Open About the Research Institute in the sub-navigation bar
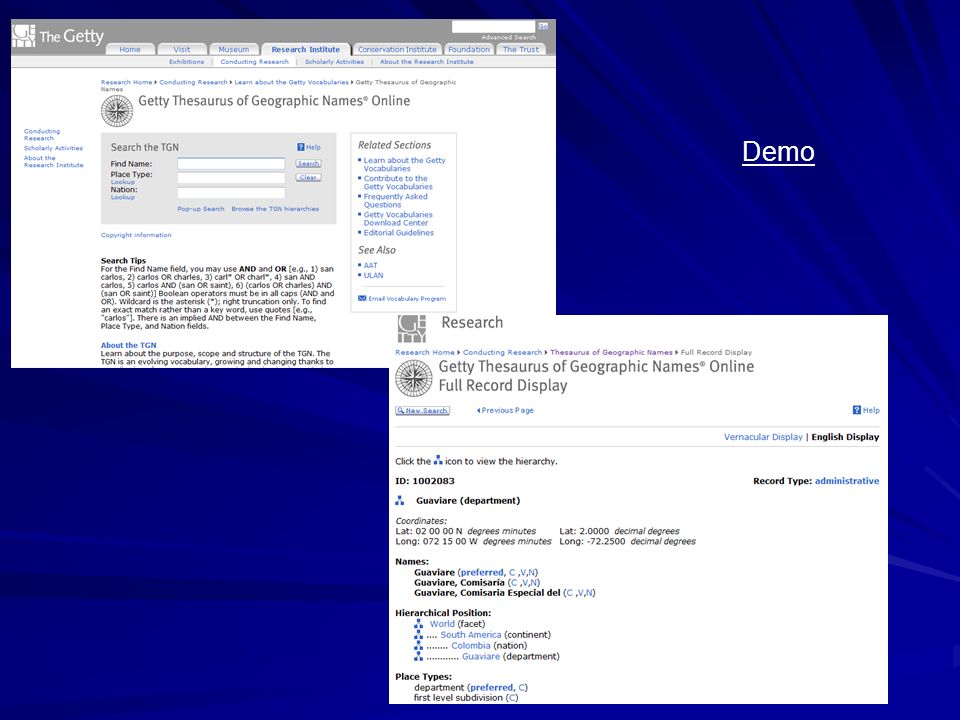The height and width of the screenshot is (720, 960). [x=427, y=62]
